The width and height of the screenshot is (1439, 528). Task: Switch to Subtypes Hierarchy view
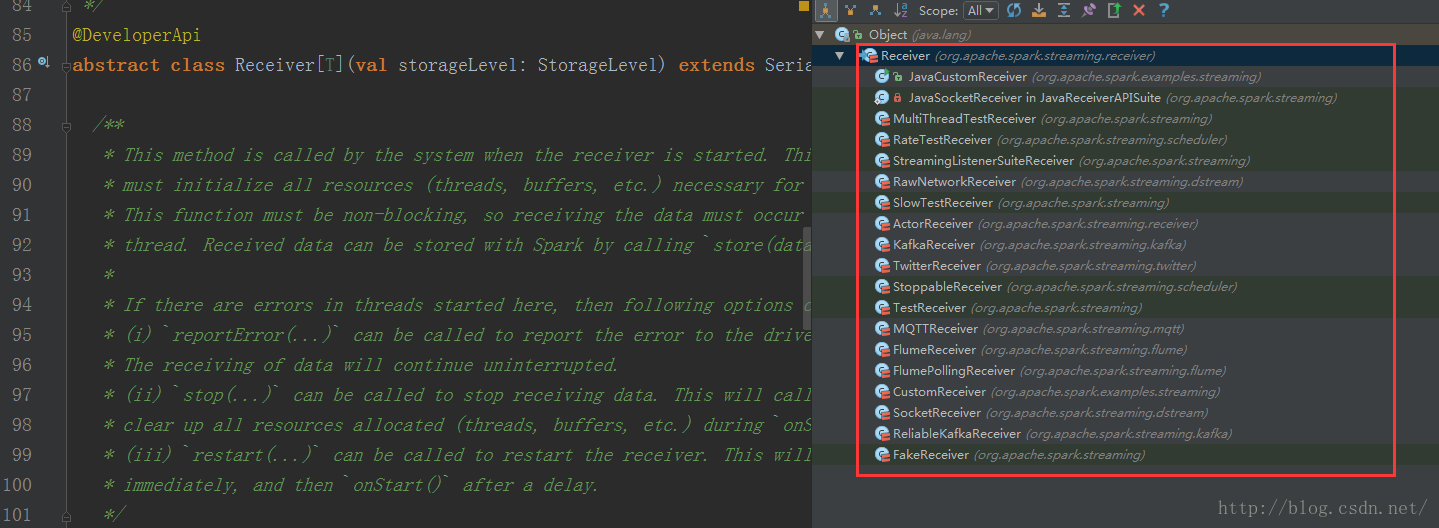(x=875, y=10)
